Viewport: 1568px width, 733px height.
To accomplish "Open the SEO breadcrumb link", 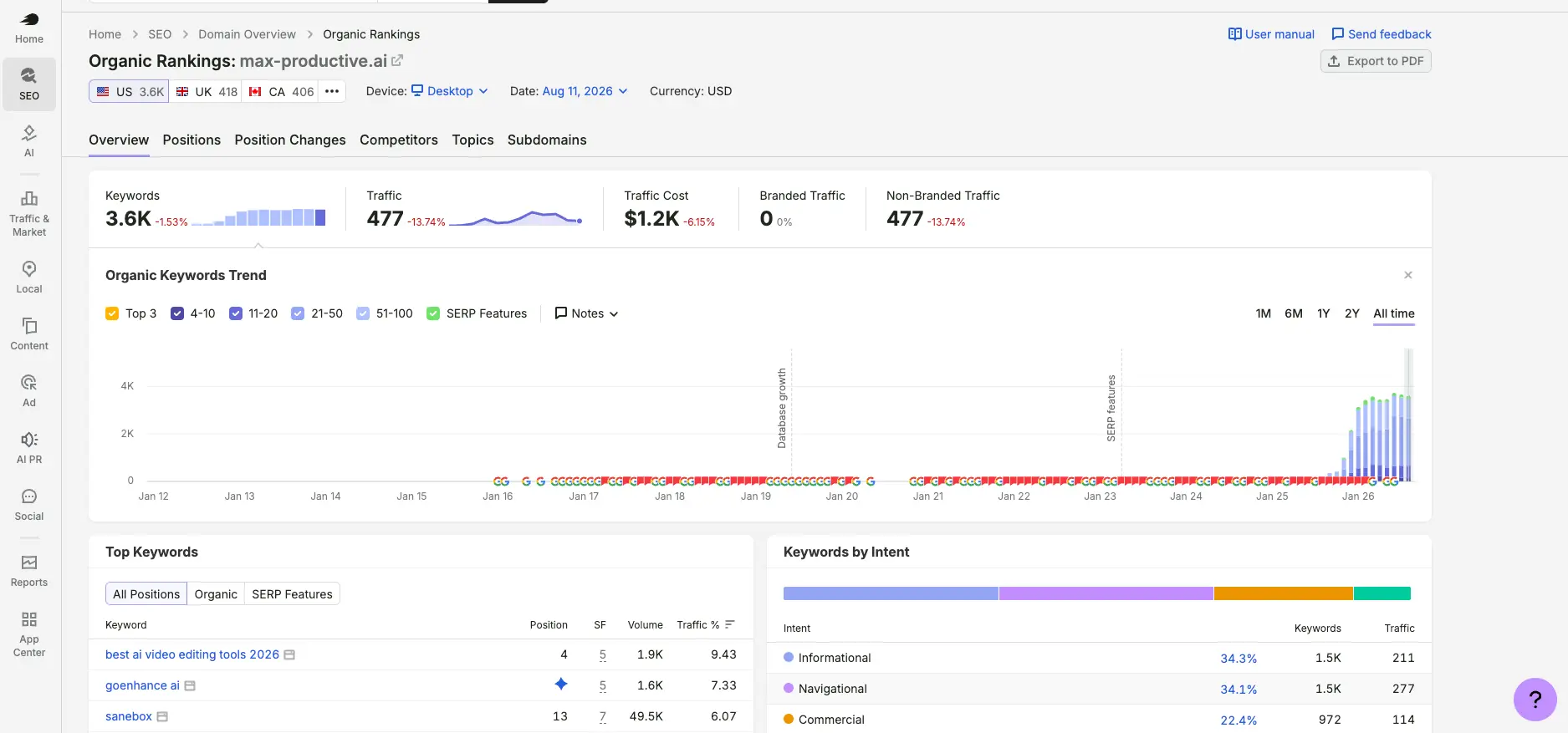I will click(x=160, y=34).
